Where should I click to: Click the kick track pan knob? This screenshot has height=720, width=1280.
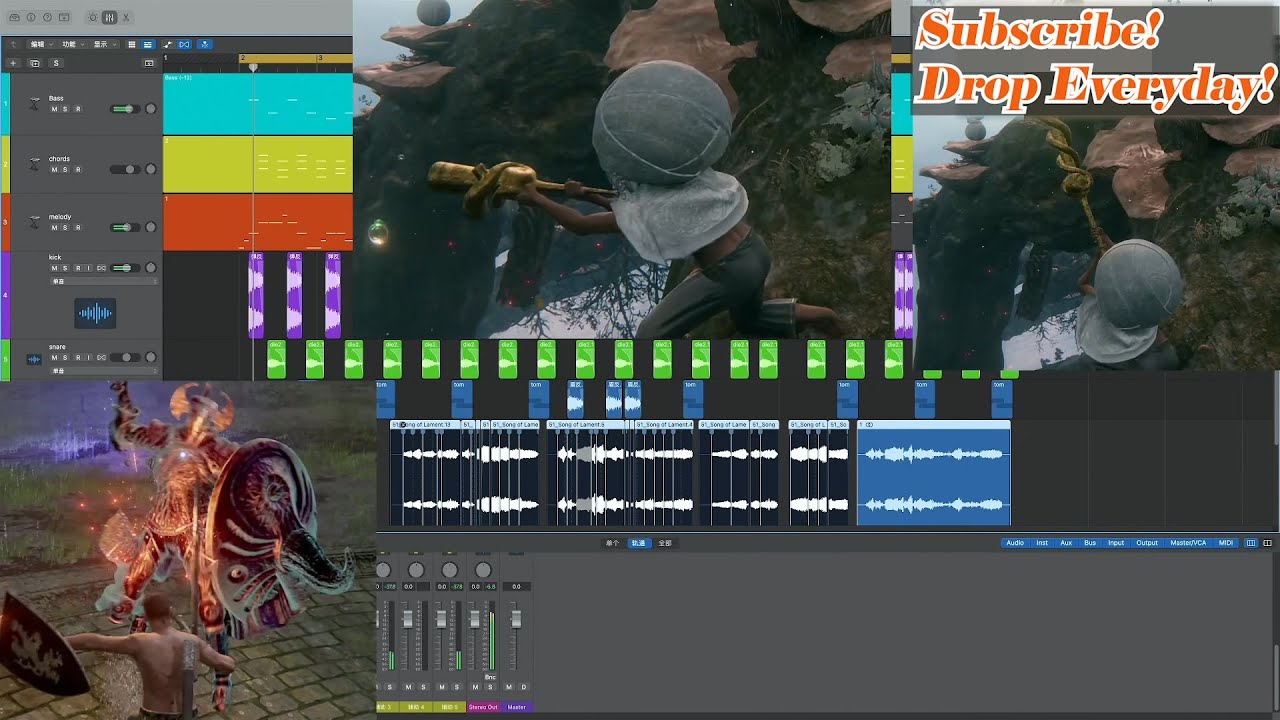[x=151, y=268]
